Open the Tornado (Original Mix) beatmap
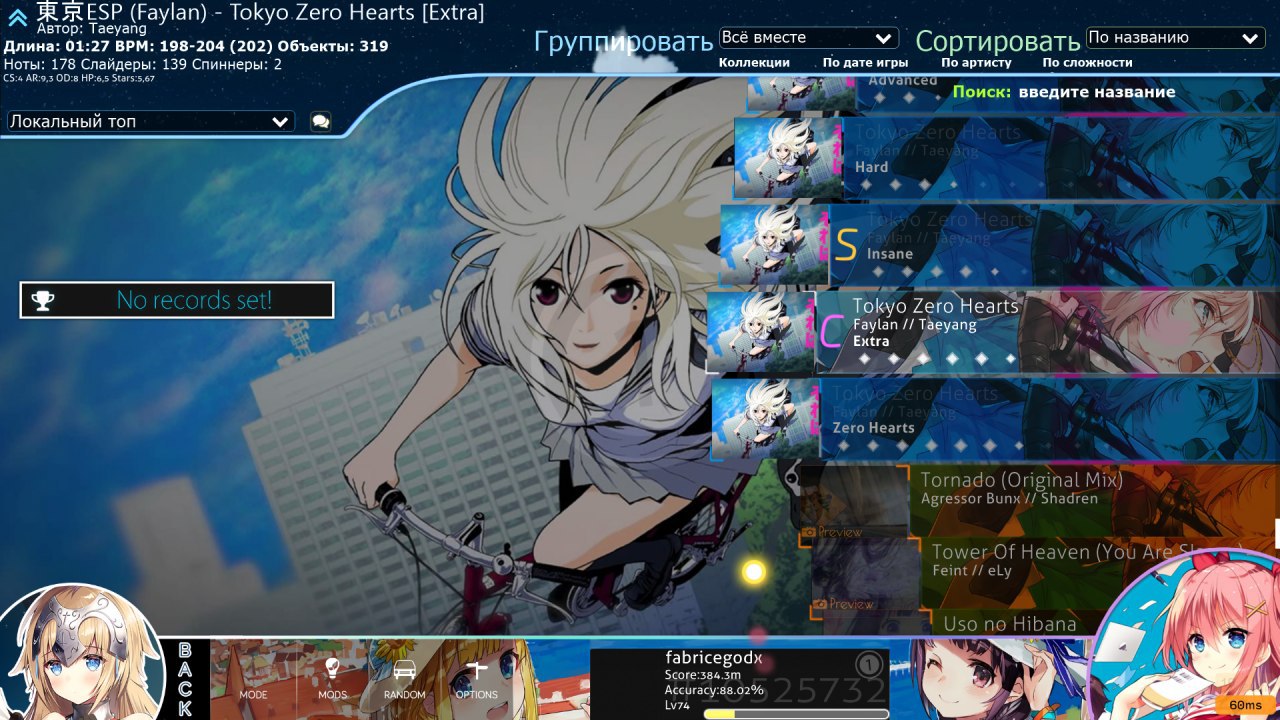1280x720 pixels. [x=1040, y=500]
